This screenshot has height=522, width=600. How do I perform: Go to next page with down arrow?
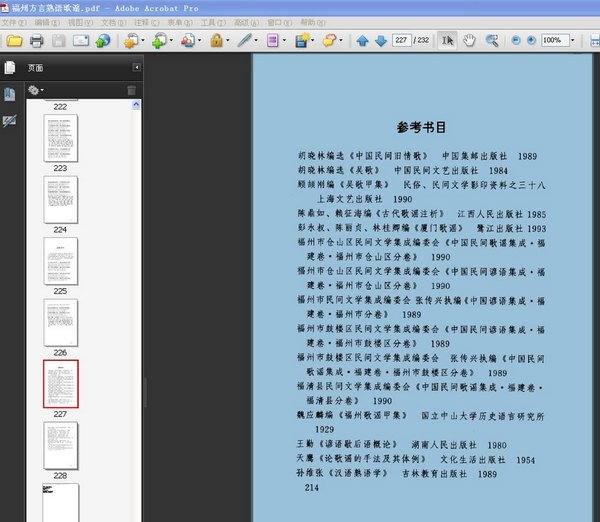click(x=381, y=40)
